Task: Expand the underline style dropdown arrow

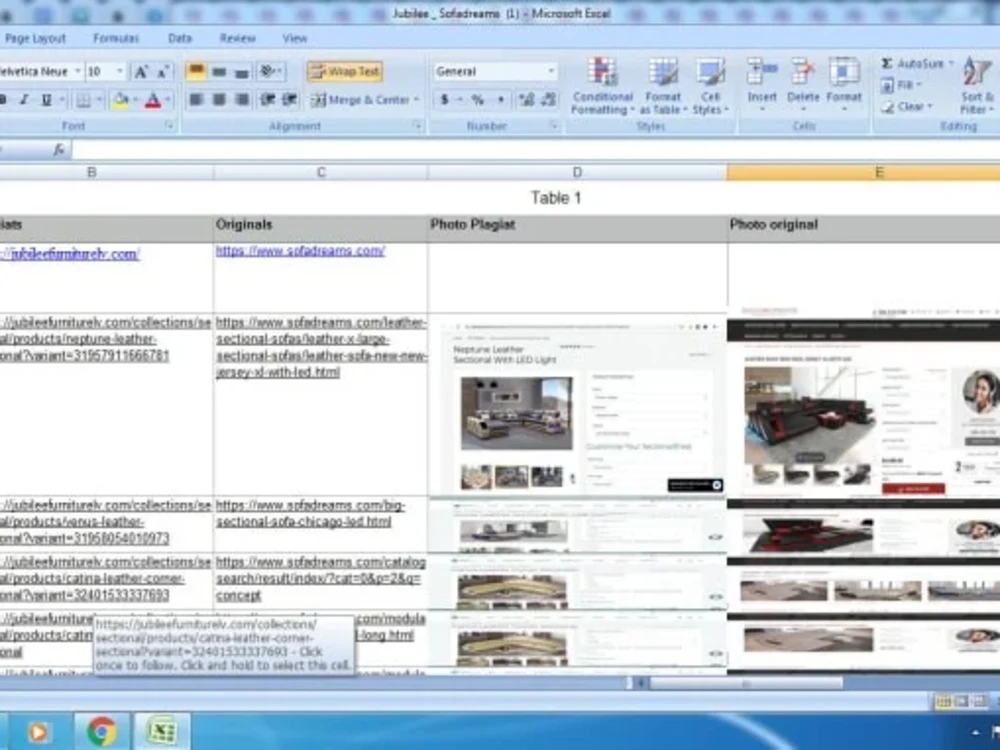Action: 62,100
